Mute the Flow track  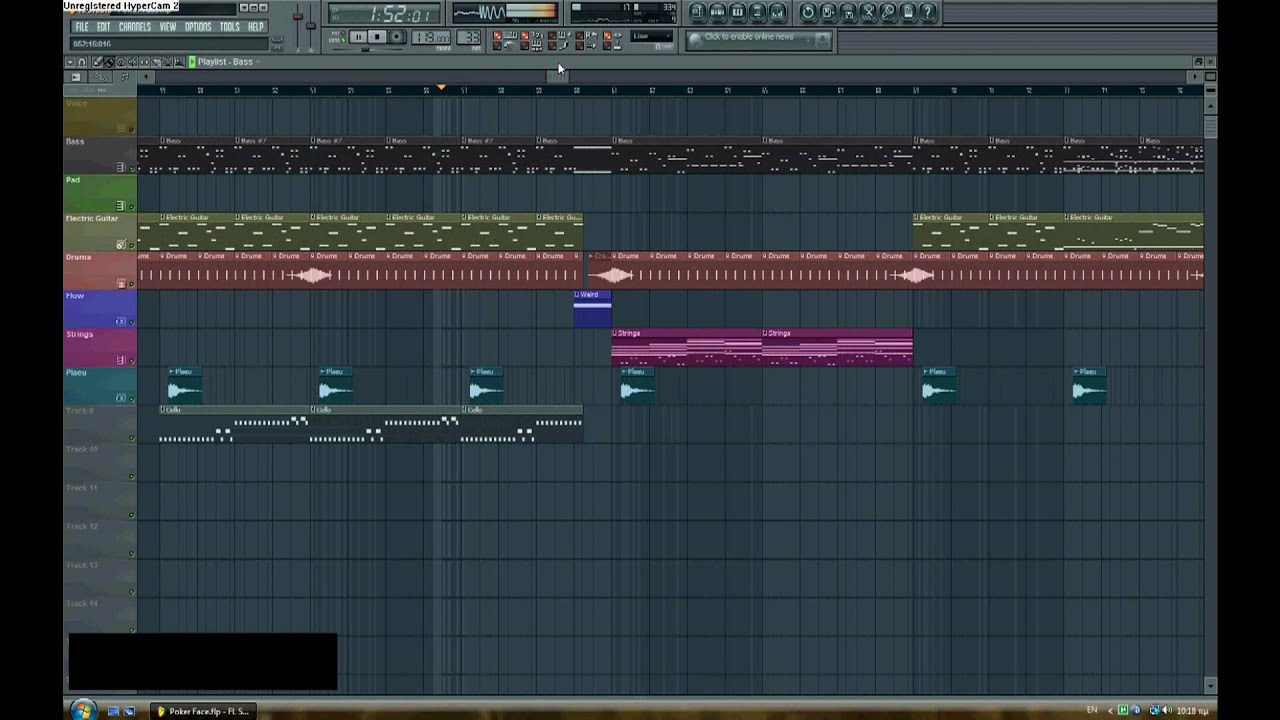[131, 322]
